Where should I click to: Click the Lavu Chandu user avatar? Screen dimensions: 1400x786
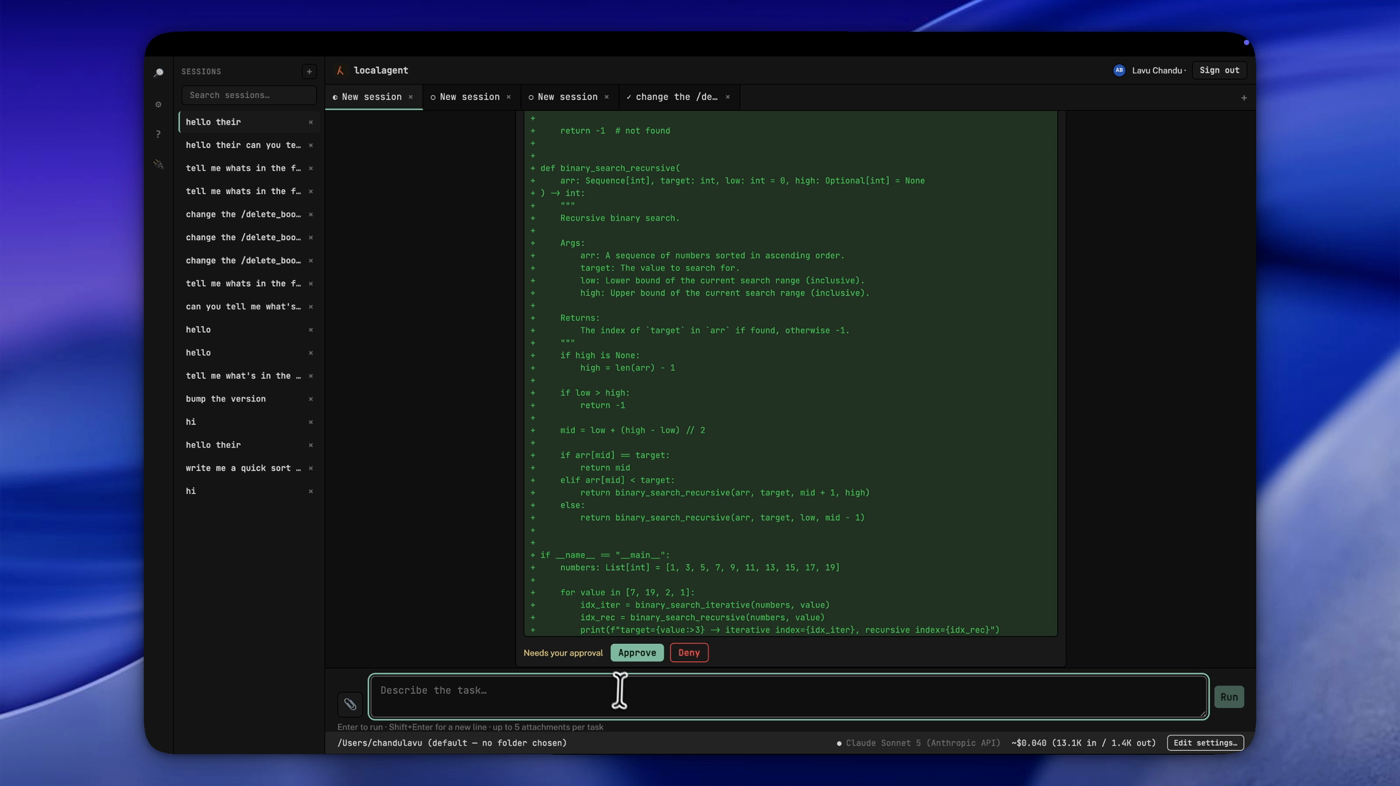pos(1119,70)
